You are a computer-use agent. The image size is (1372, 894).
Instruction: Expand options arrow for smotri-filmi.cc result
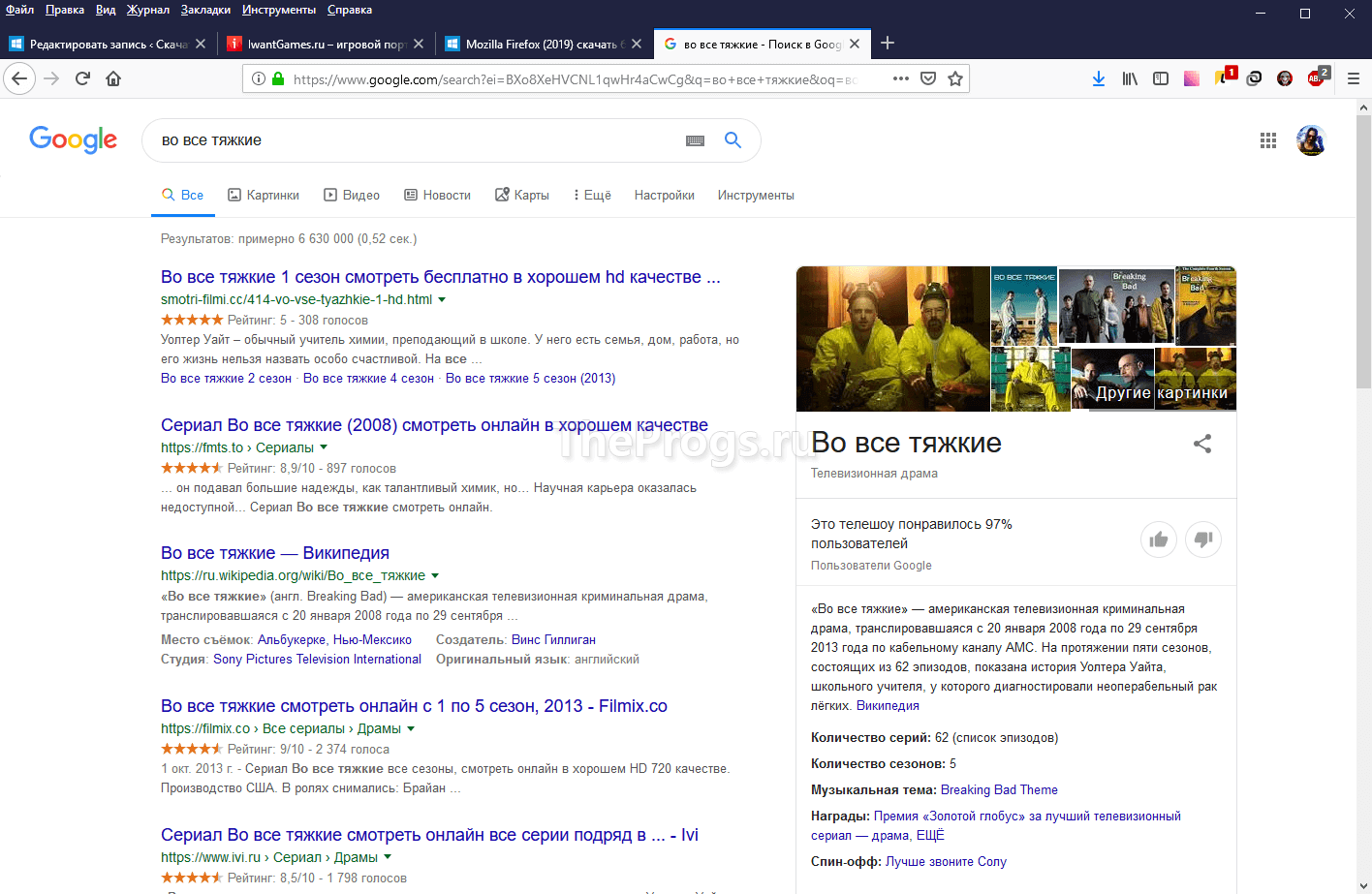(442, 299)
